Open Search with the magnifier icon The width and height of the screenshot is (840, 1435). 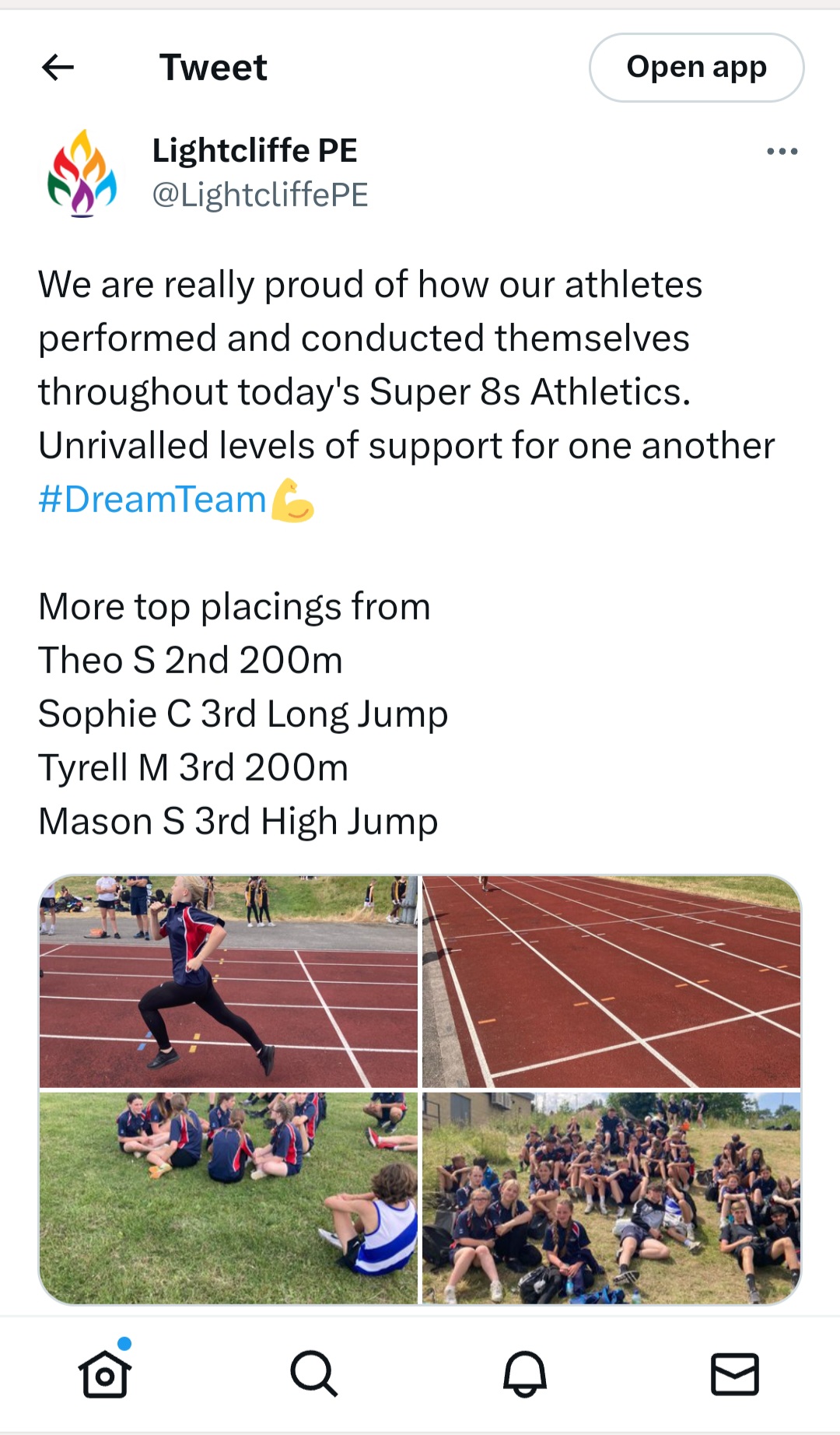click(314, 1374)
